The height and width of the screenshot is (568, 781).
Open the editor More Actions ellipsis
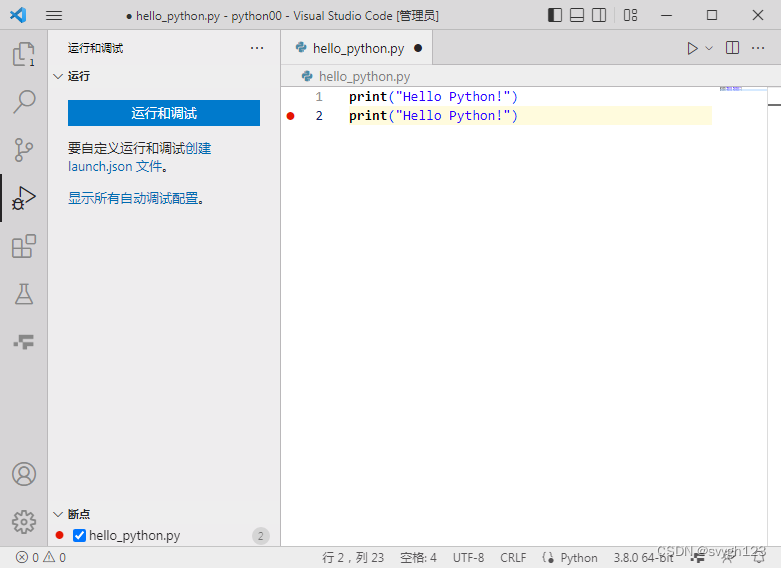pos(758,48)
